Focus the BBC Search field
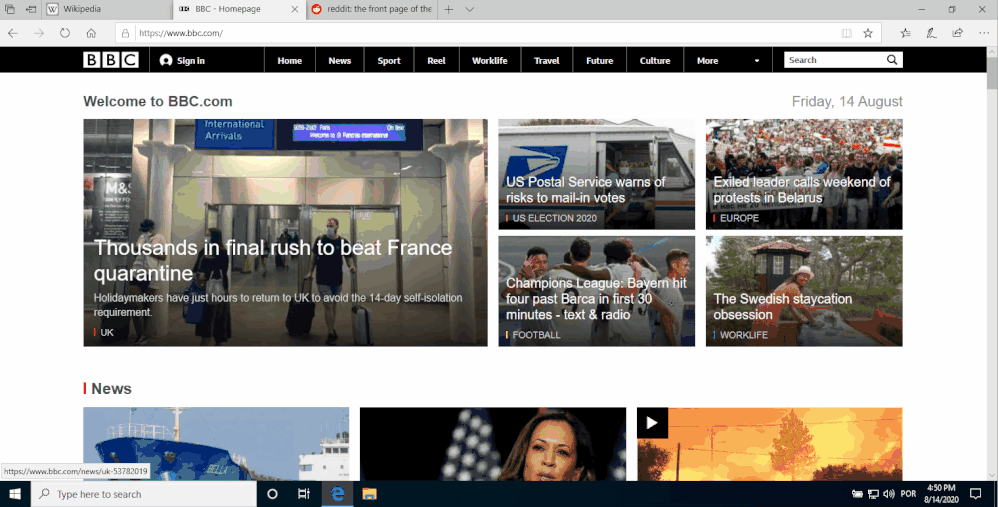Image resolution: width=998 pixels, height=507 pixels. (x=833, y=60)
